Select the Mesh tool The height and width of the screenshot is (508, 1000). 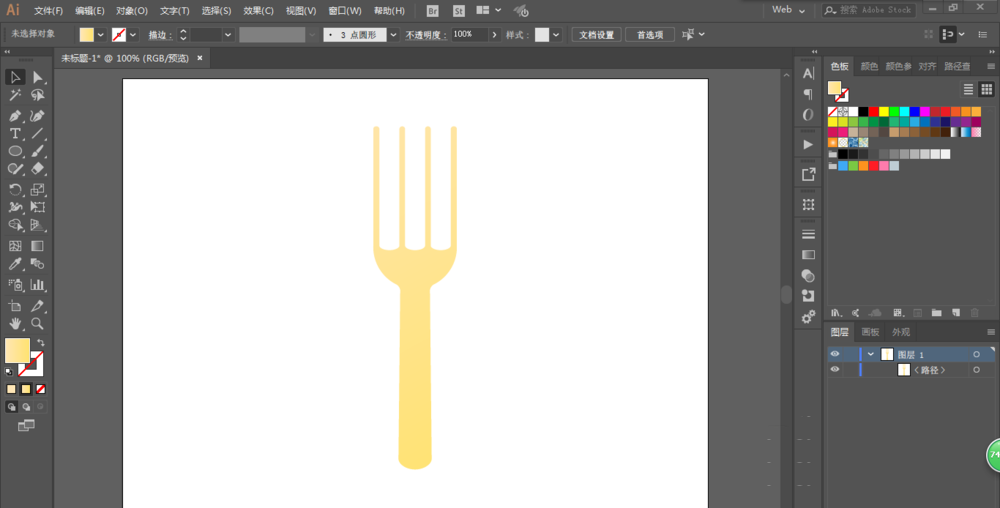15,246
